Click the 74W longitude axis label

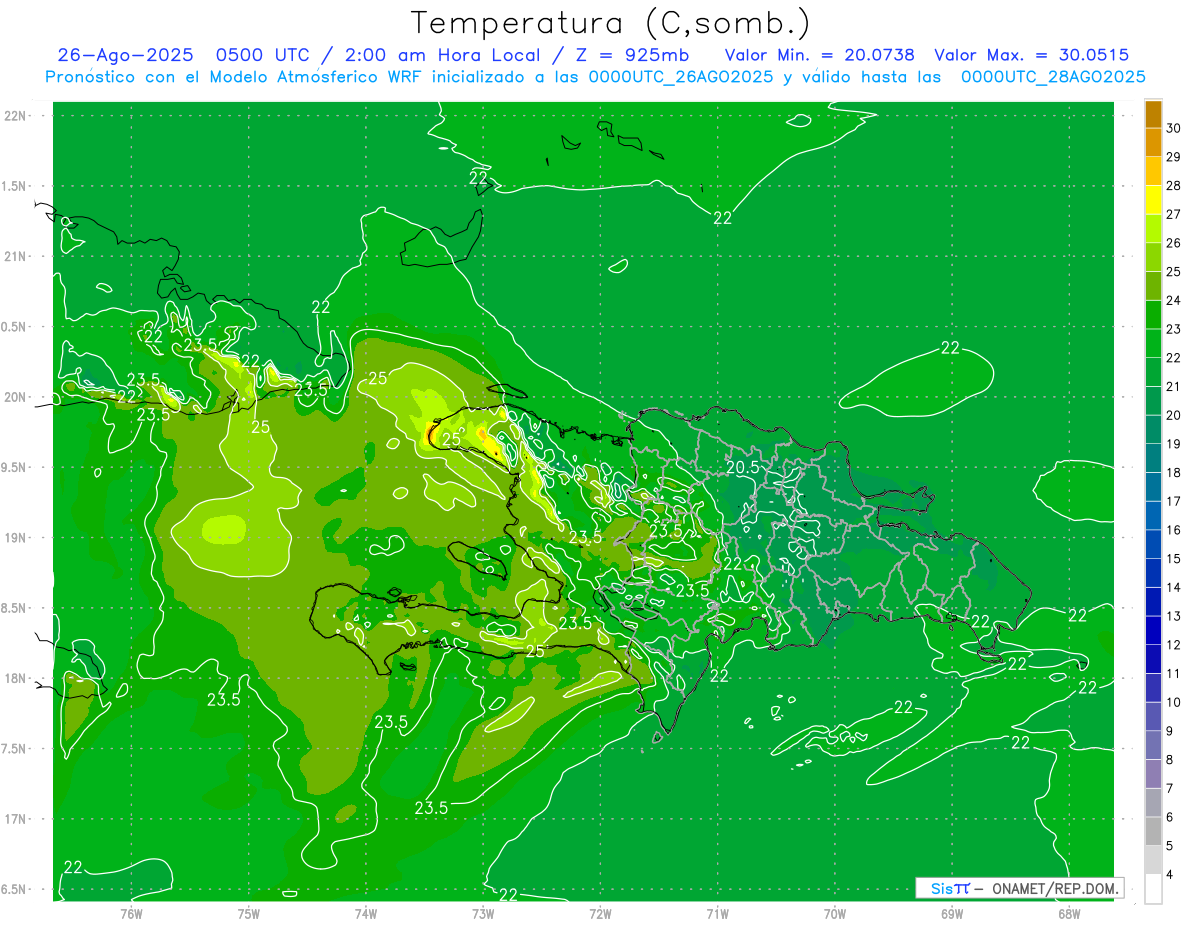point(366,913)
